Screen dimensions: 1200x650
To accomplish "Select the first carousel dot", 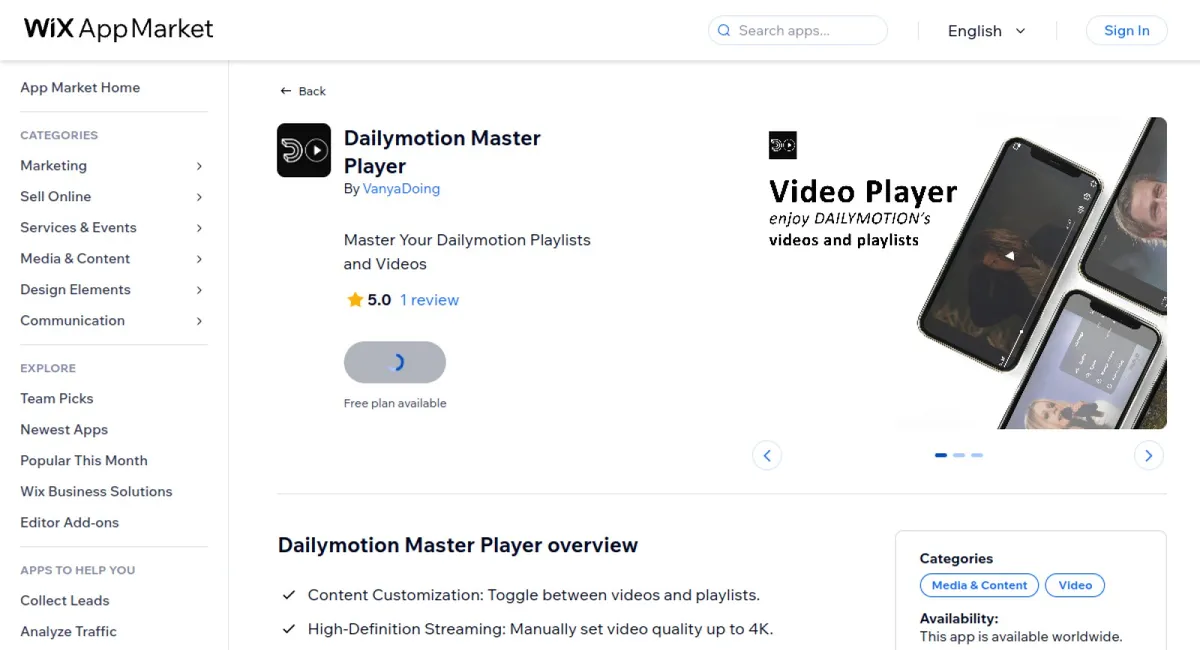I will [x=941, y=455].
